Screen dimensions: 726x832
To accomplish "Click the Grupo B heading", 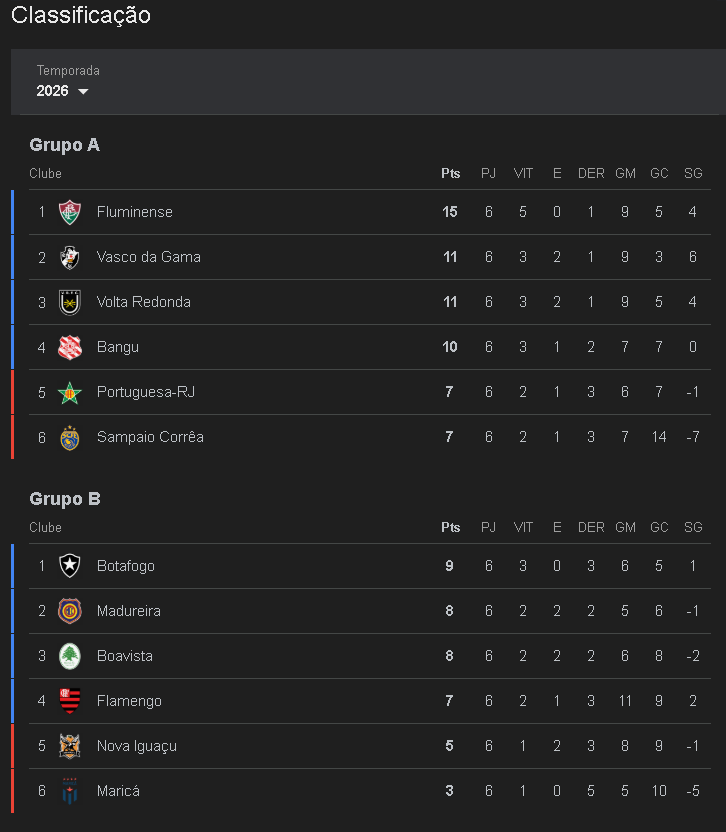I will click(64, 499).
